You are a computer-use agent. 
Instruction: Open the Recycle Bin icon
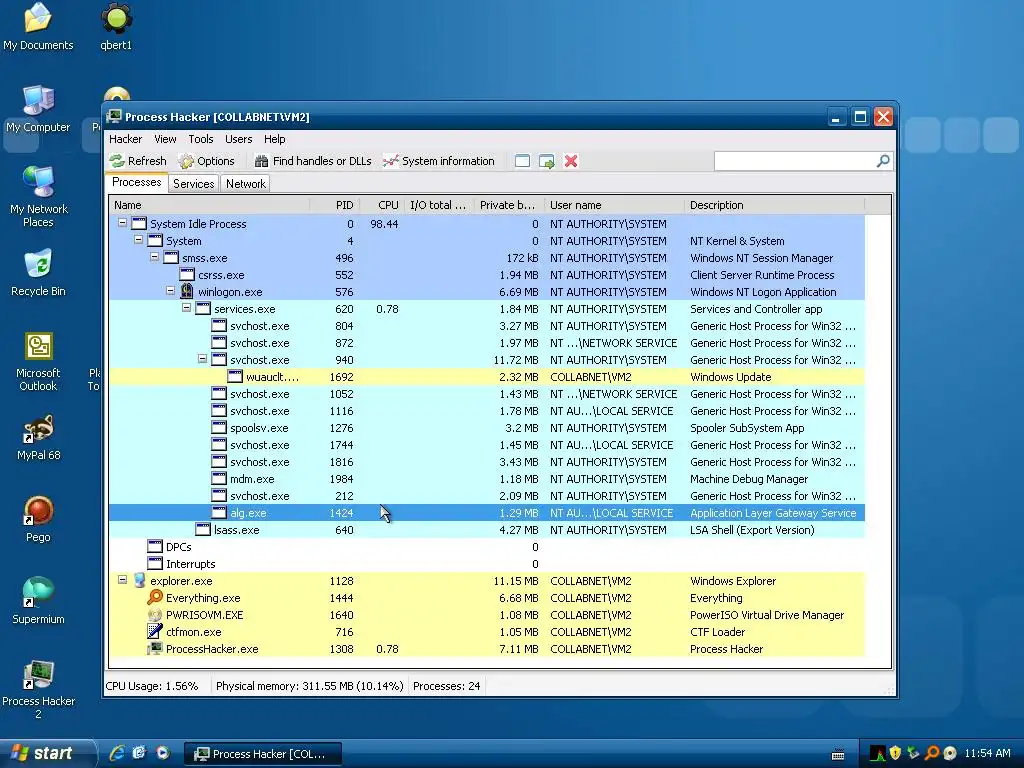click(38, 273)
